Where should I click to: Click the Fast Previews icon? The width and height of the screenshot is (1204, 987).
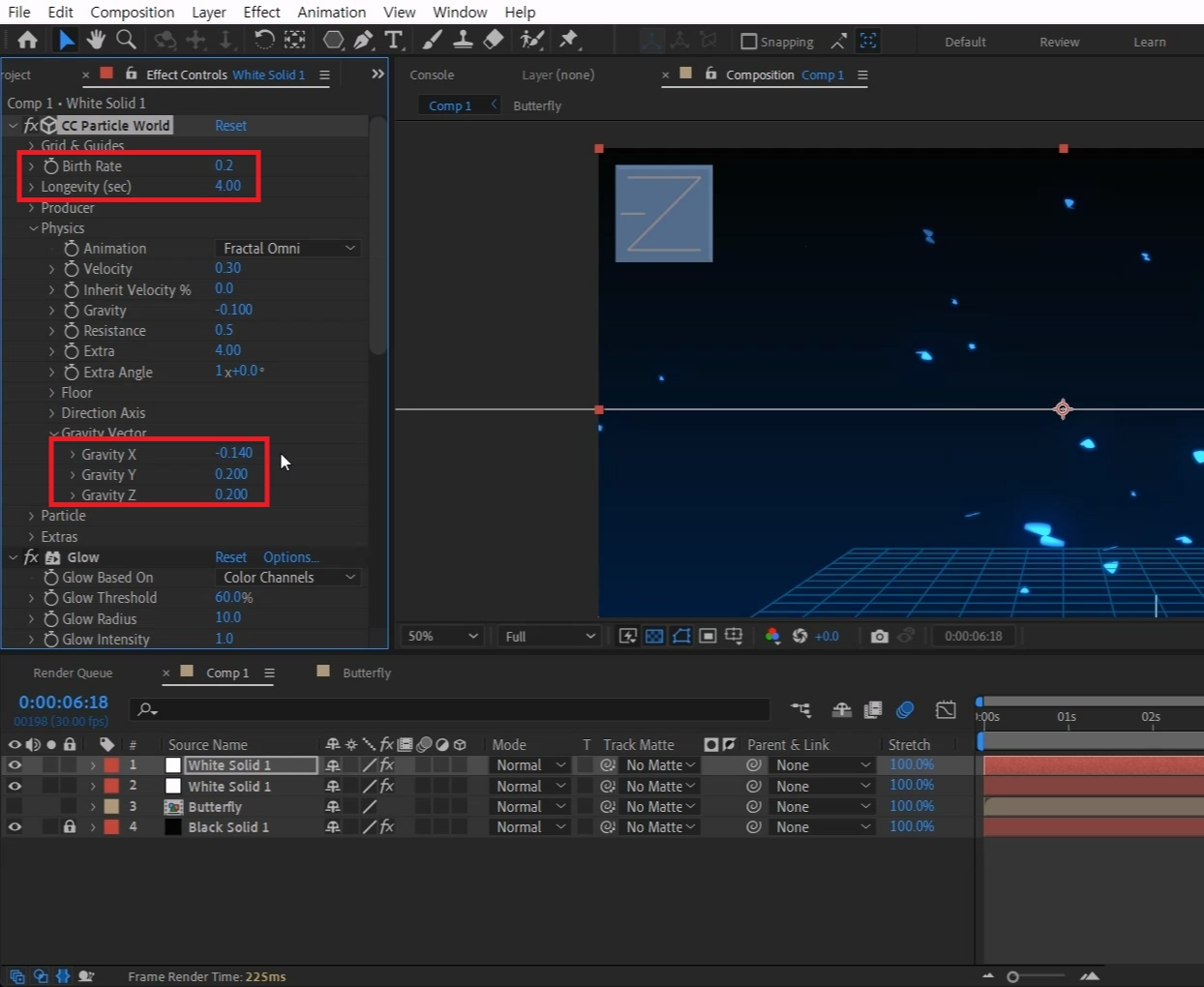pyautogui.click(x=628, y=636)
